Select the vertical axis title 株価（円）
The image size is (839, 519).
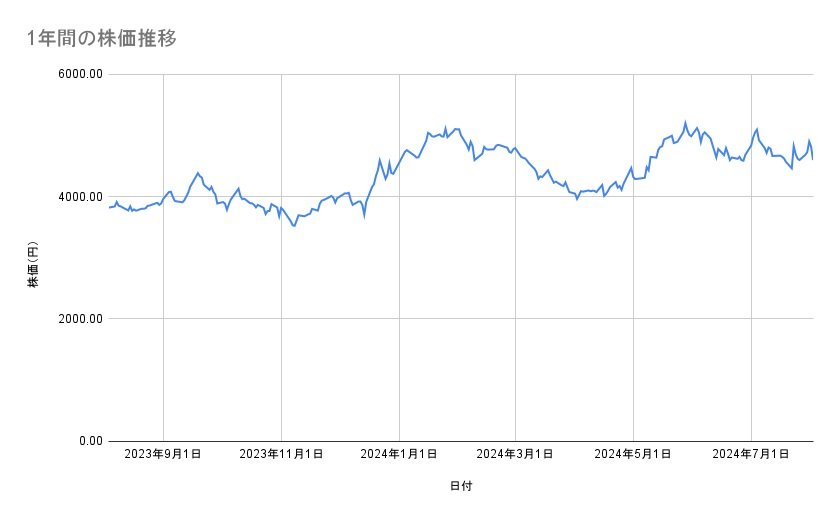coord(33,264)
